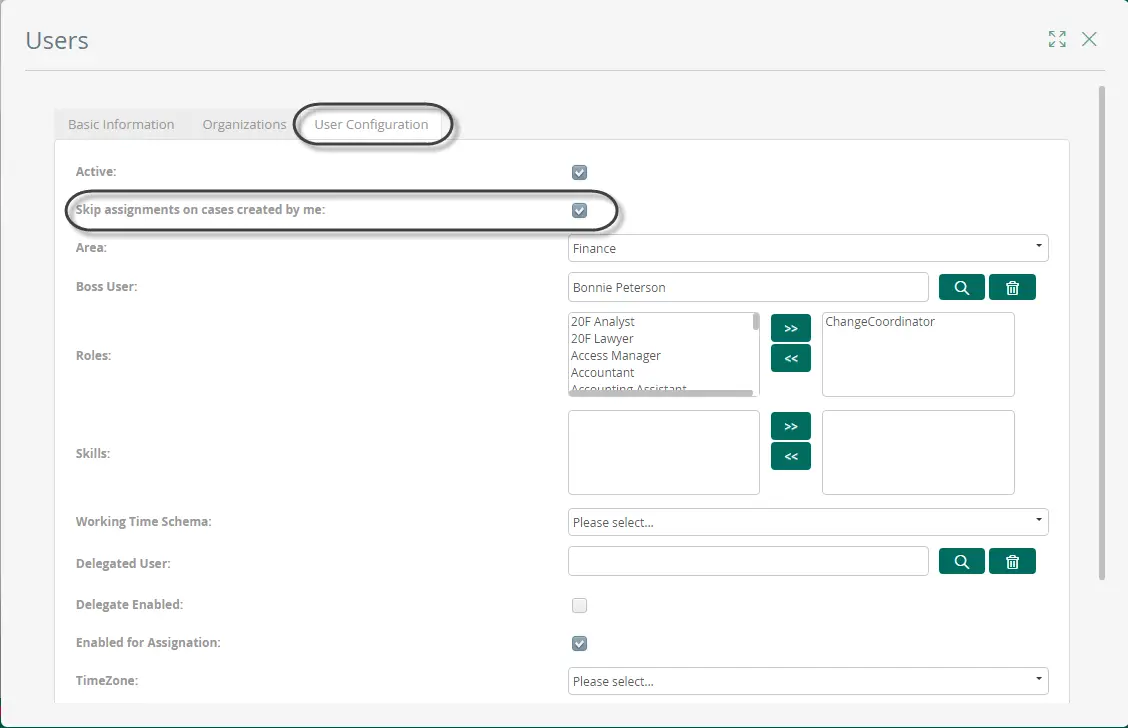Expand the TimeZone dropdown

pos(808,681)
